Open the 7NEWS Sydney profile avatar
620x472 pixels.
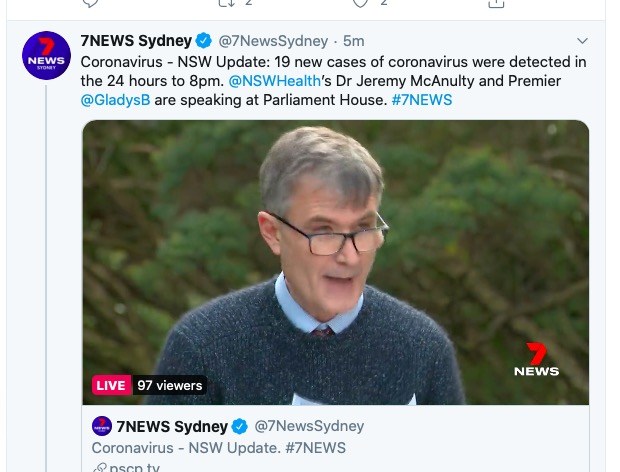coord(46,55)
